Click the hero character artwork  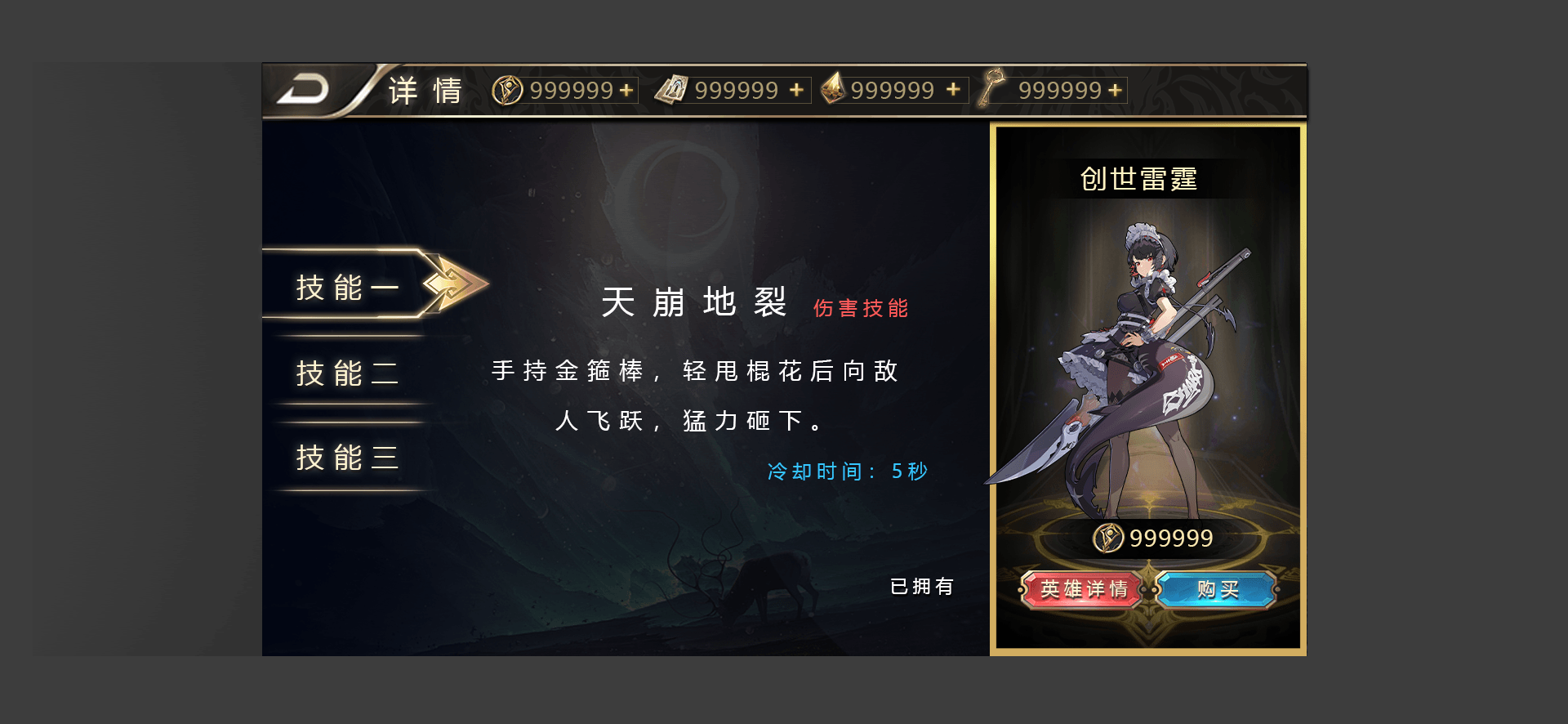pos(1139,368)
